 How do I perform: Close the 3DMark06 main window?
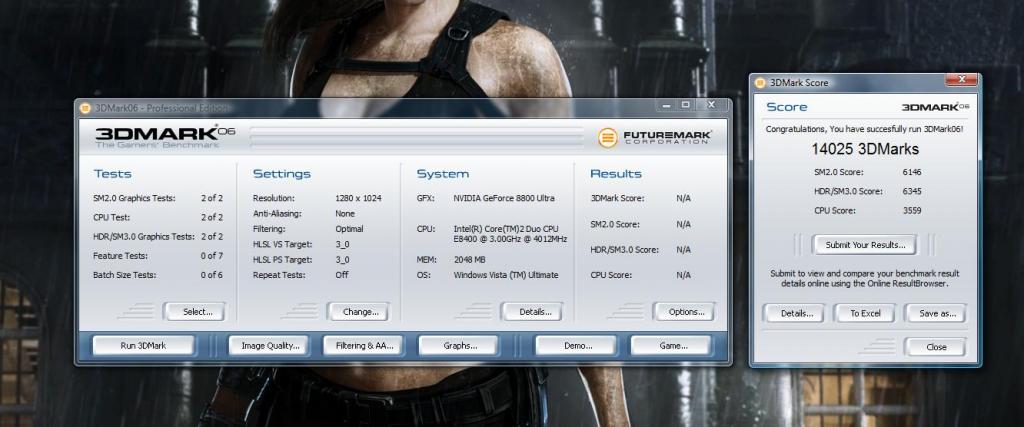pyautogui.click(x=711, y=105)
